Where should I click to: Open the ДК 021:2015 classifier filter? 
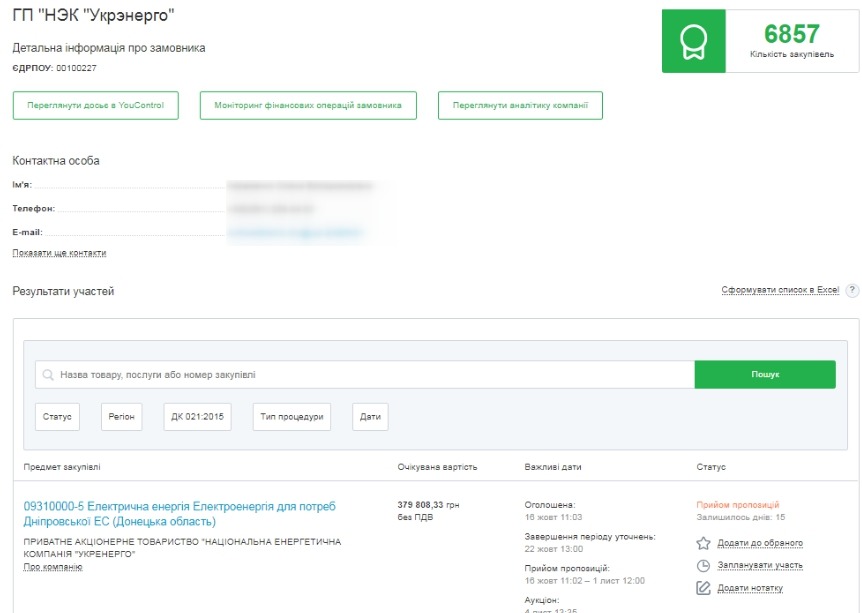tap(197, 417)
